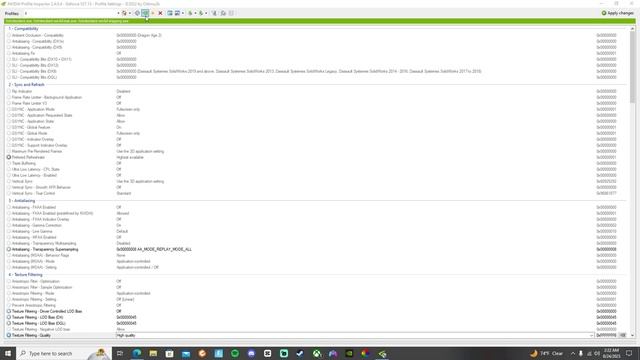This screenshot has height=360, width=640.
Task: Open the notification center icon
Action: [629, 353]
